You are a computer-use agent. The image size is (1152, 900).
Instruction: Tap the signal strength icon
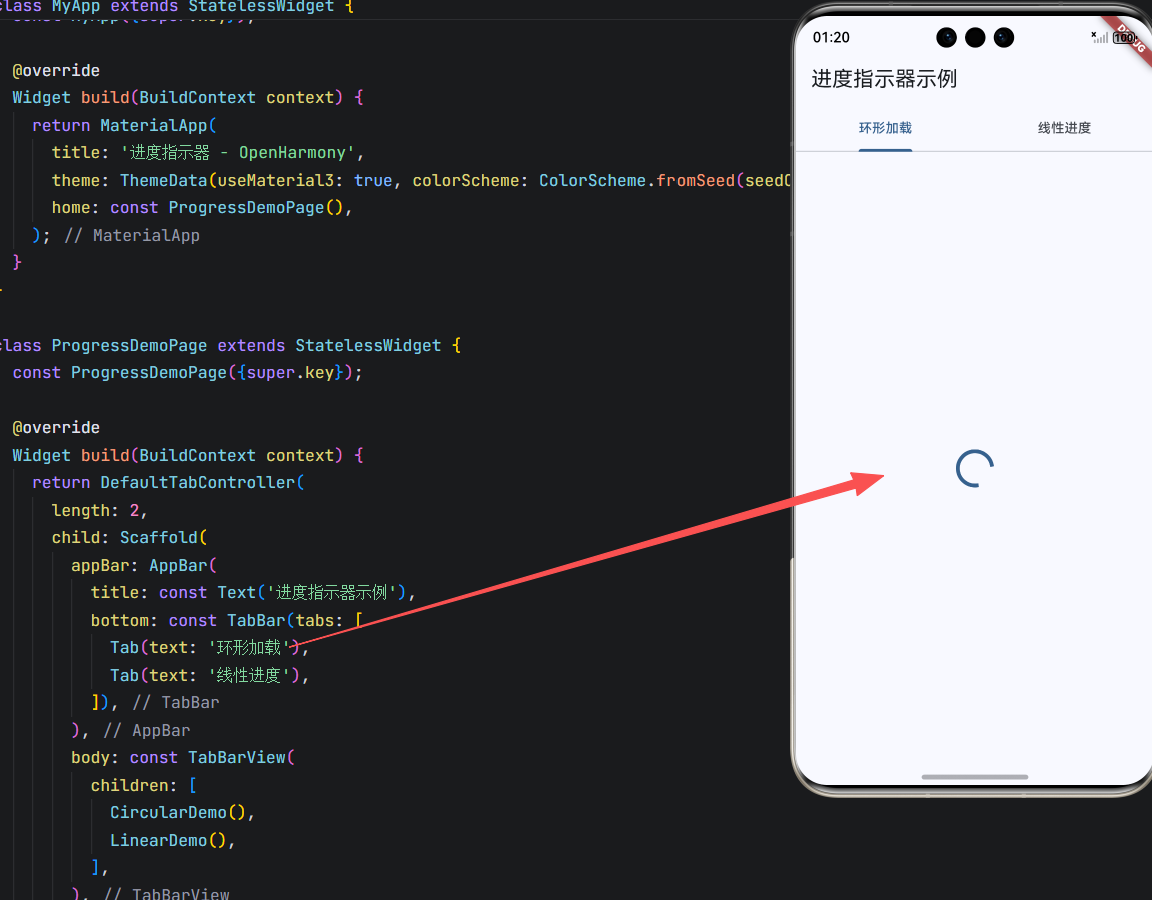click(1100, 37)
